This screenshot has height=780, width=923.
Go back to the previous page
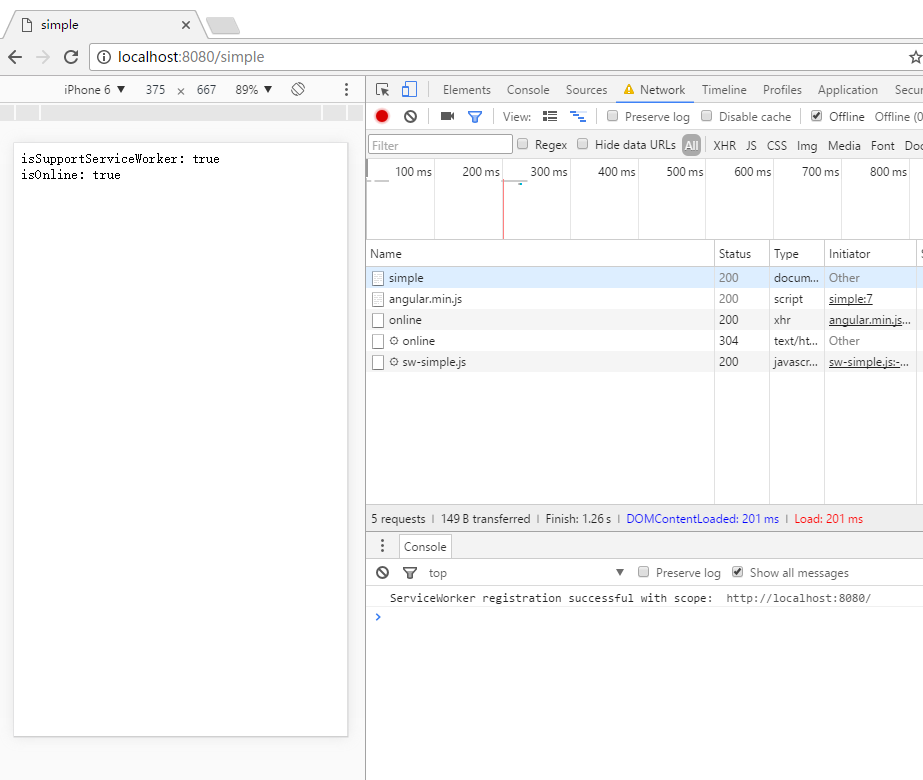15,57
